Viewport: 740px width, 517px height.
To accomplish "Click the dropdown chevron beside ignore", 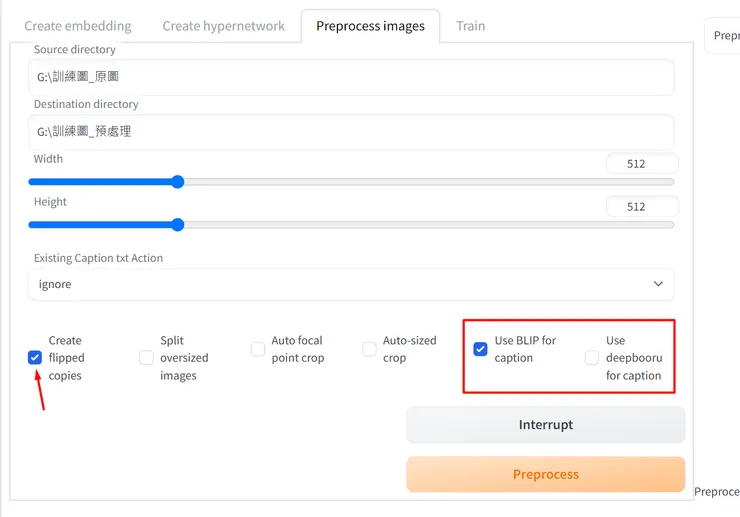I will pyautogui.click(x=658, y=284).
